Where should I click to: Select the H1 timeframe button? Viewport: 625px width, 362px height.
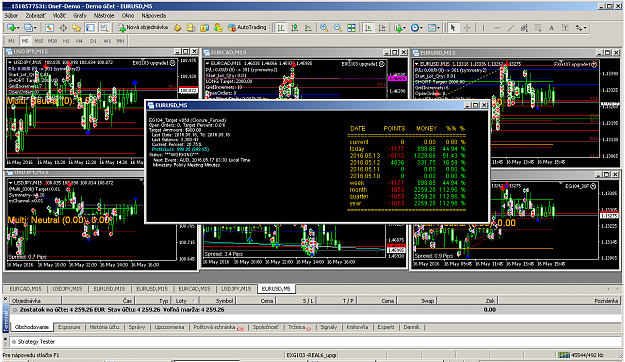(x=66, y=41)
